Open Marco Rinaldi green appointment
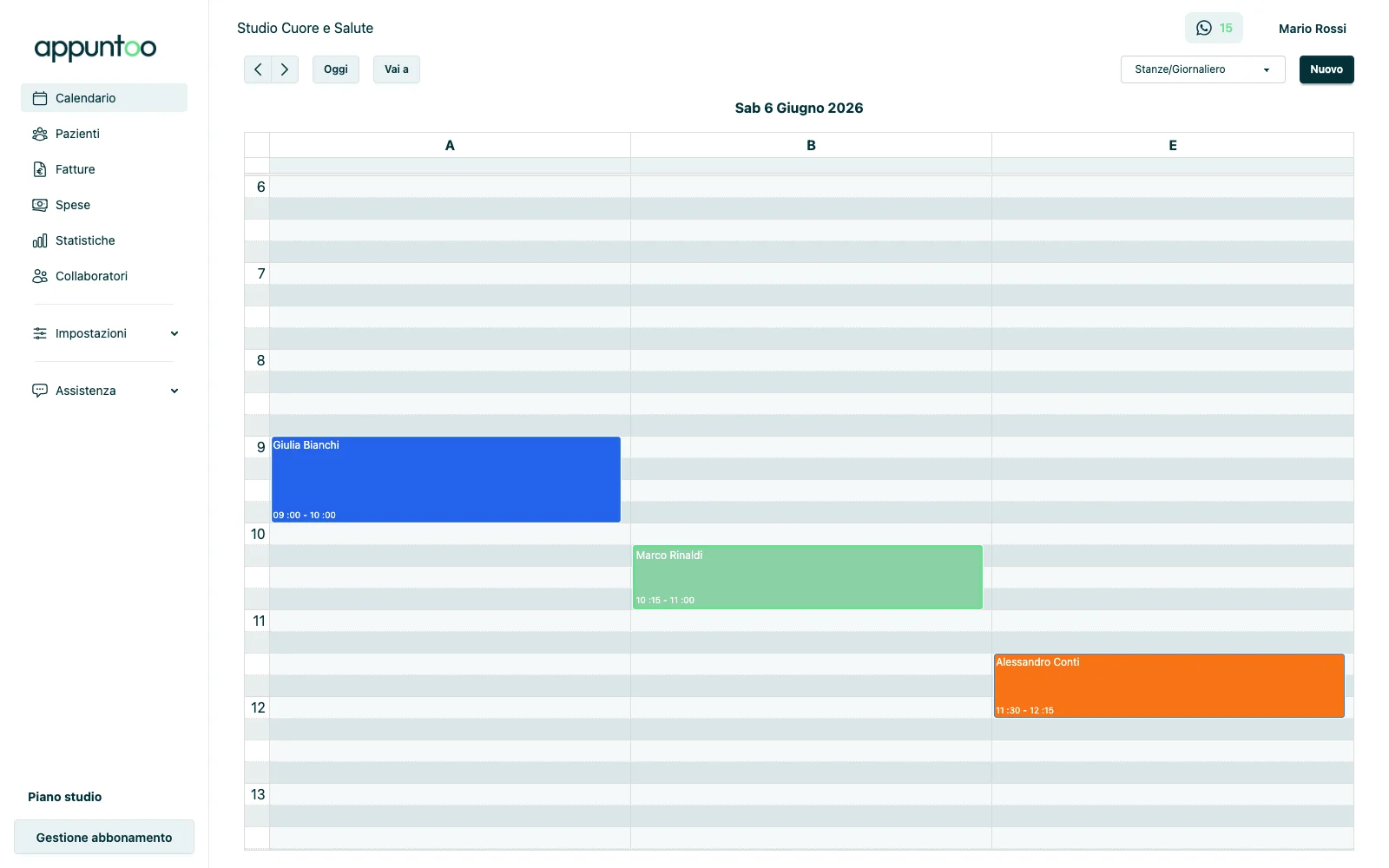 pyautogui.click(x=807, y=577)
